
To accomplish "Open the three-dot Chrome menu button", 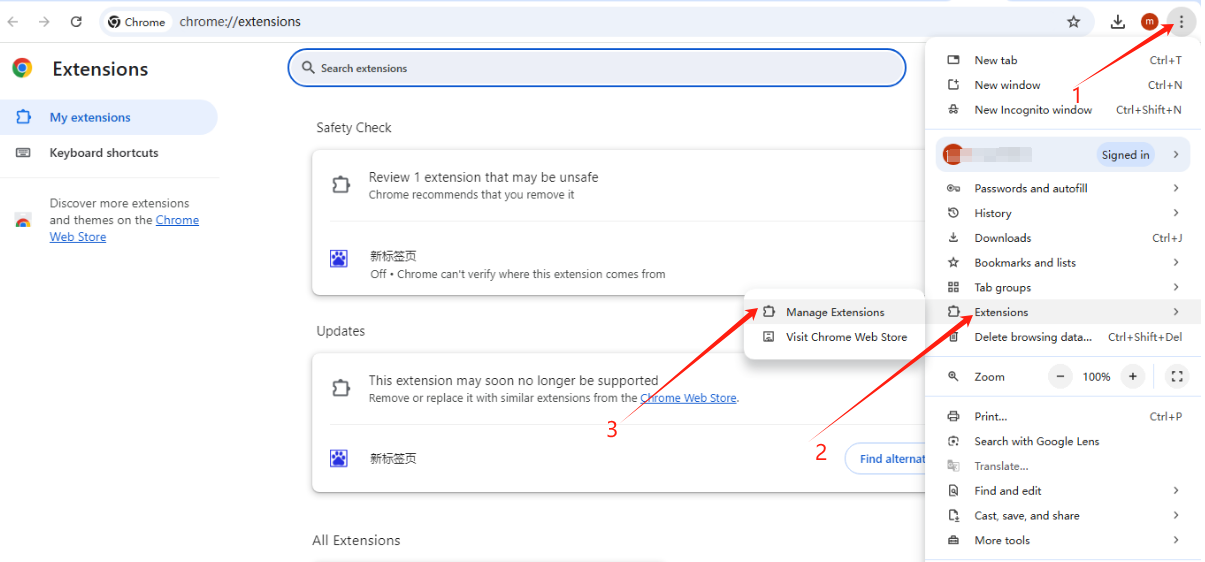I will click(x=1181, y=21).
